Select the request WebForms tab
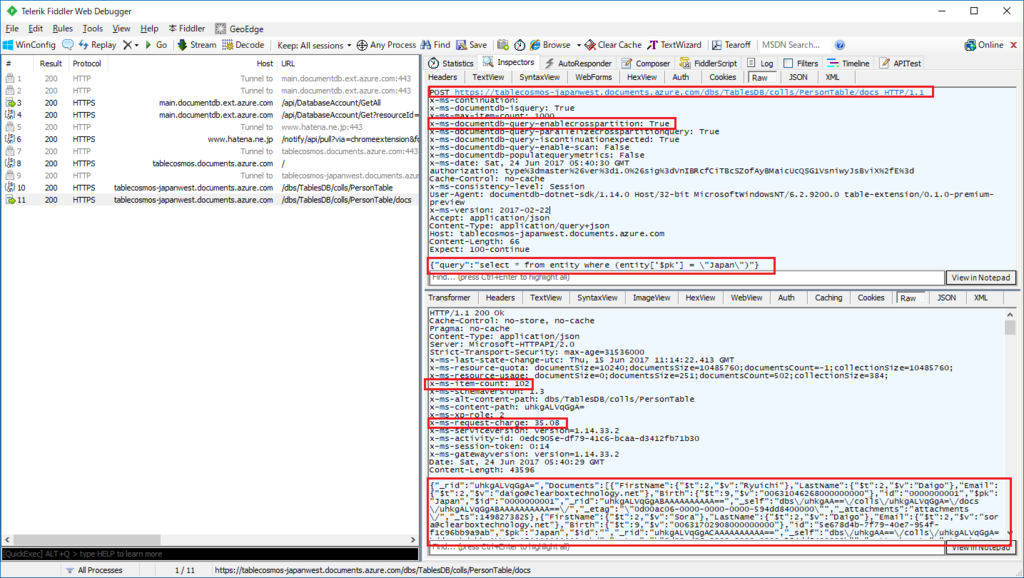 tap(594, 77)
